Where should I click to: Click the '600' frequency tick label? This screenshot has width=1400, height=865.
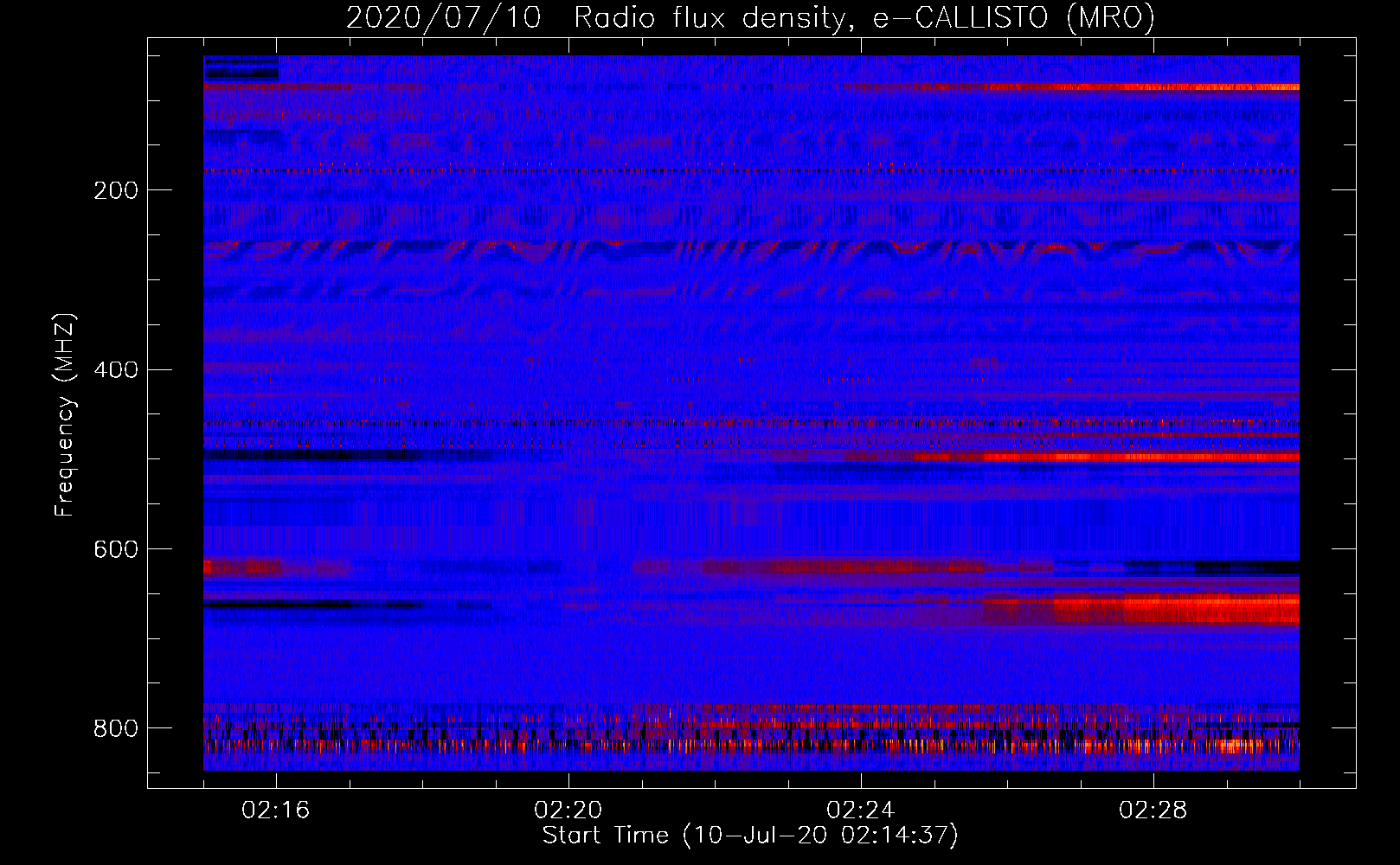116,550
